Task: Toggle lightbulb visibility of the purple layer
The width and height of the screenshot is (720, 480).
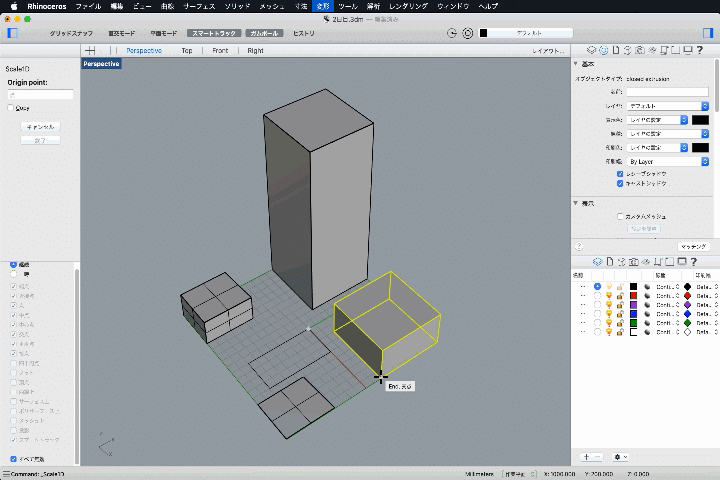Action: pyautogui.click(x=609, y=305)
